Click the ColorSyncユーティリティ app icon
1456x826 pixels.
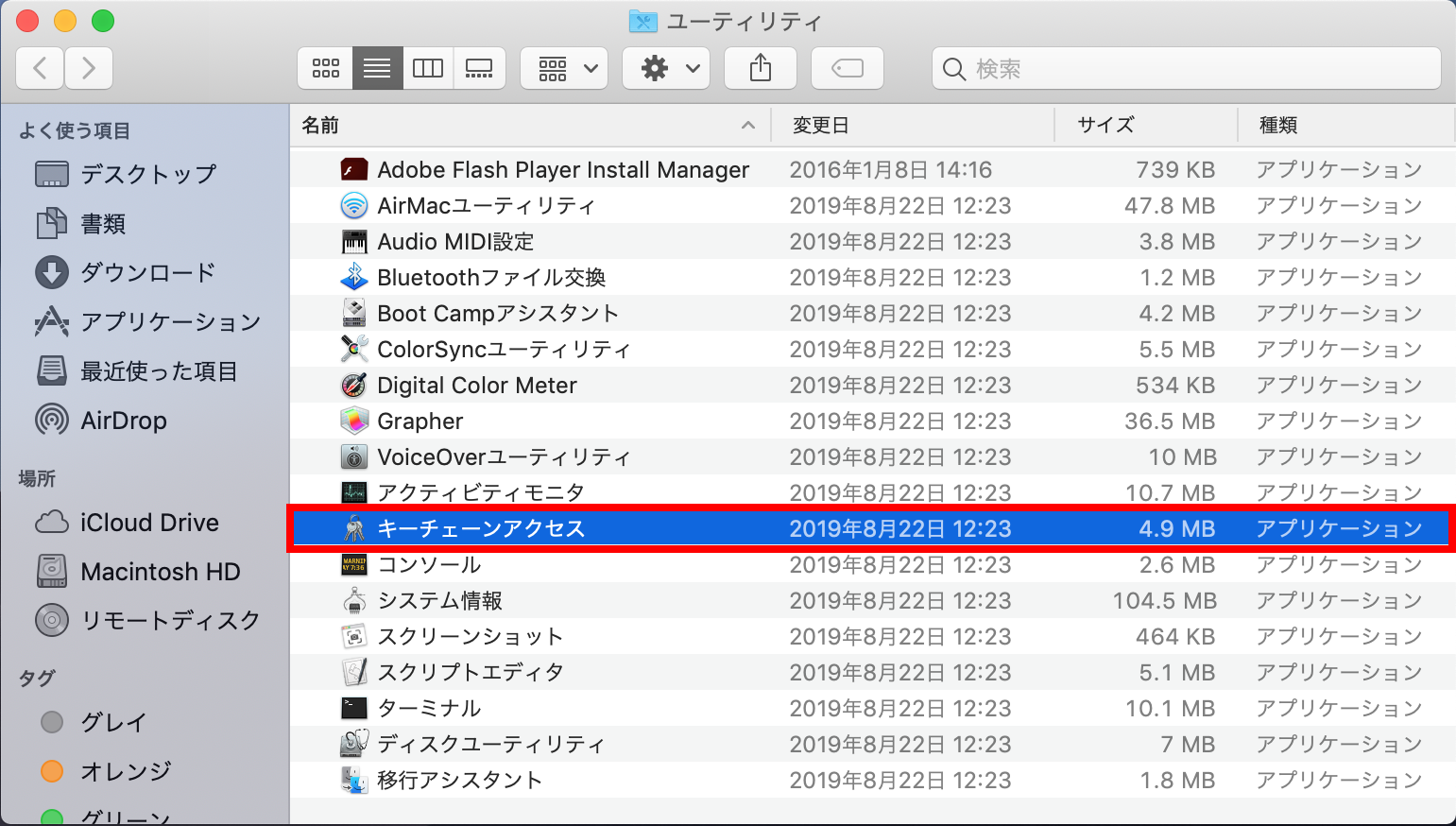[x=354, y=350]
